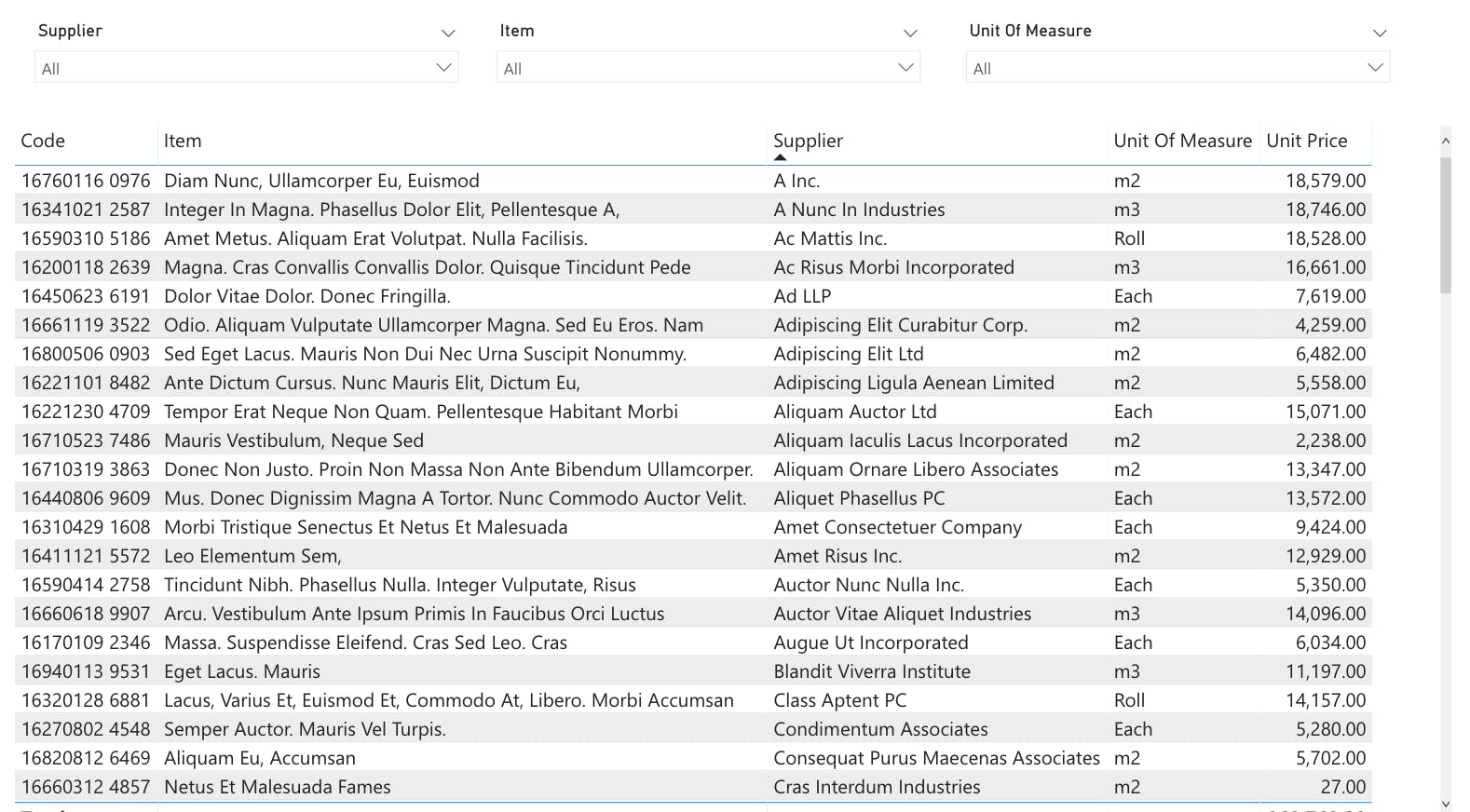Select code cell 16661119 3522
Image resolution: width=1470 pixels, height=812 pixels.
coord(86,325)
